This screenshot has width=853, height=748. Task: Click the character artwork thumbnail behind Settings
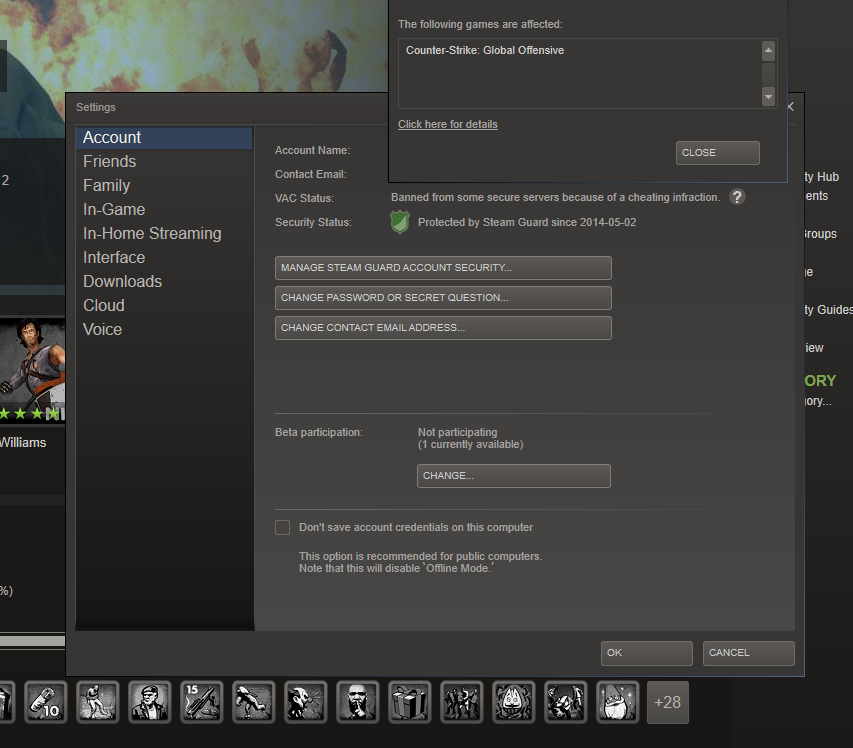coord(33,370)
